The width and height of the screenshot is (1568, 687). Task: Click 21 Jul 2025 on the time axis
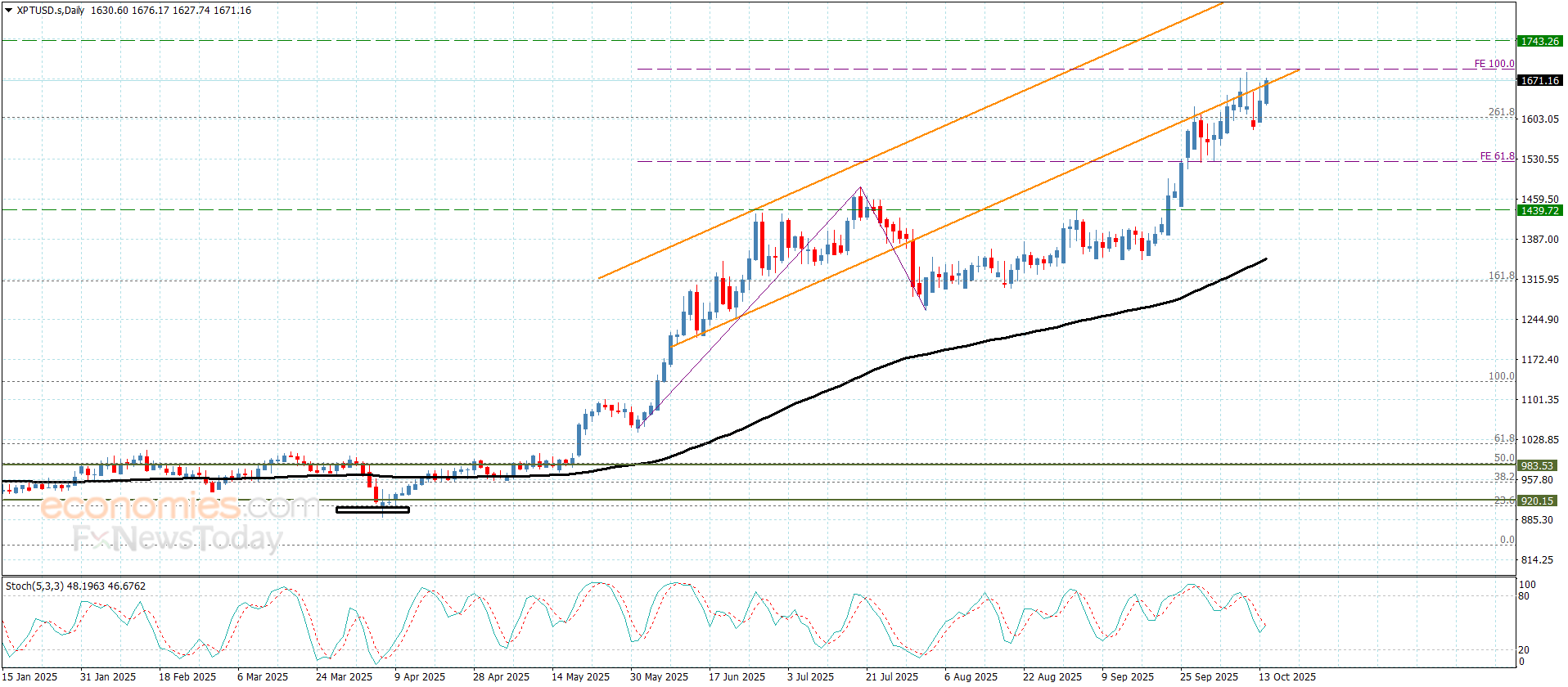pyautogui.click(x=891, y=676)
